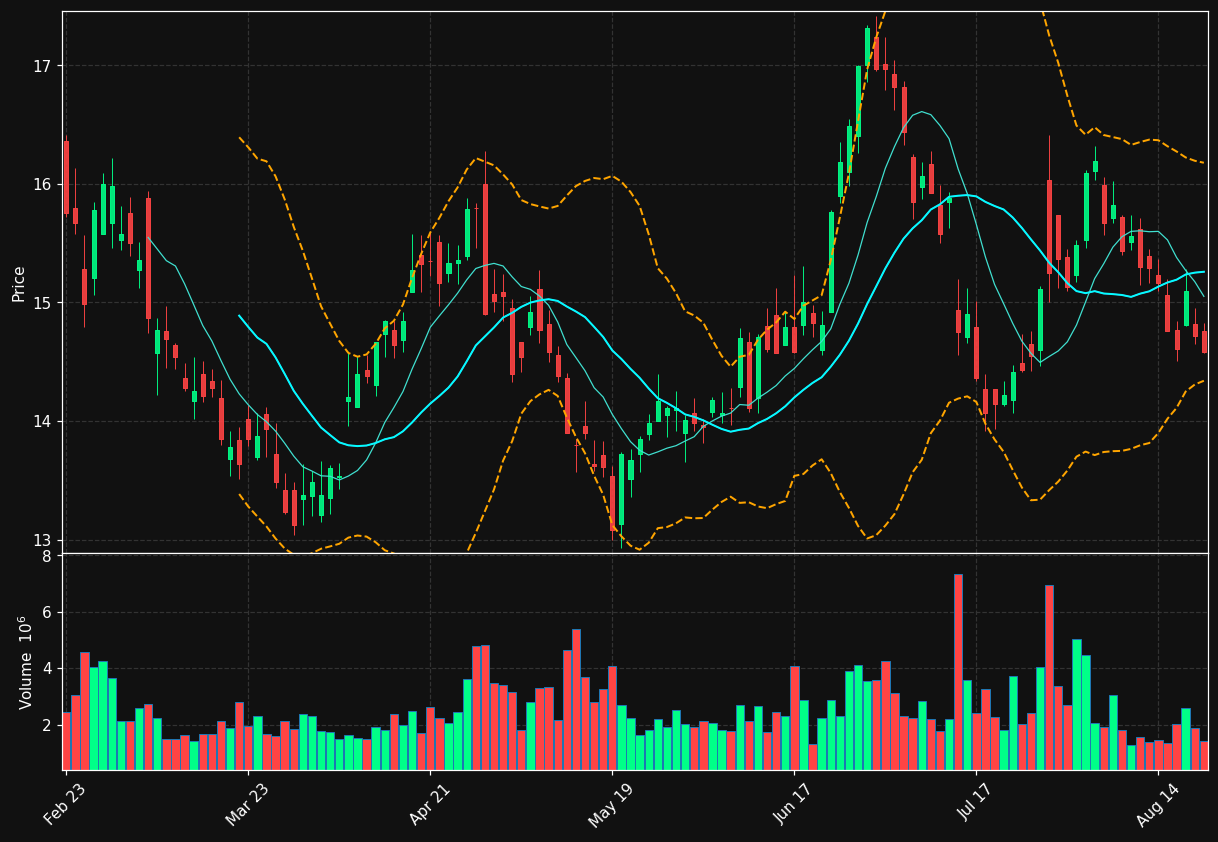Select the price tick label 16
The width and height of the screenshot is (1218, 842).
pyautogui.click(x=44, y=184)
